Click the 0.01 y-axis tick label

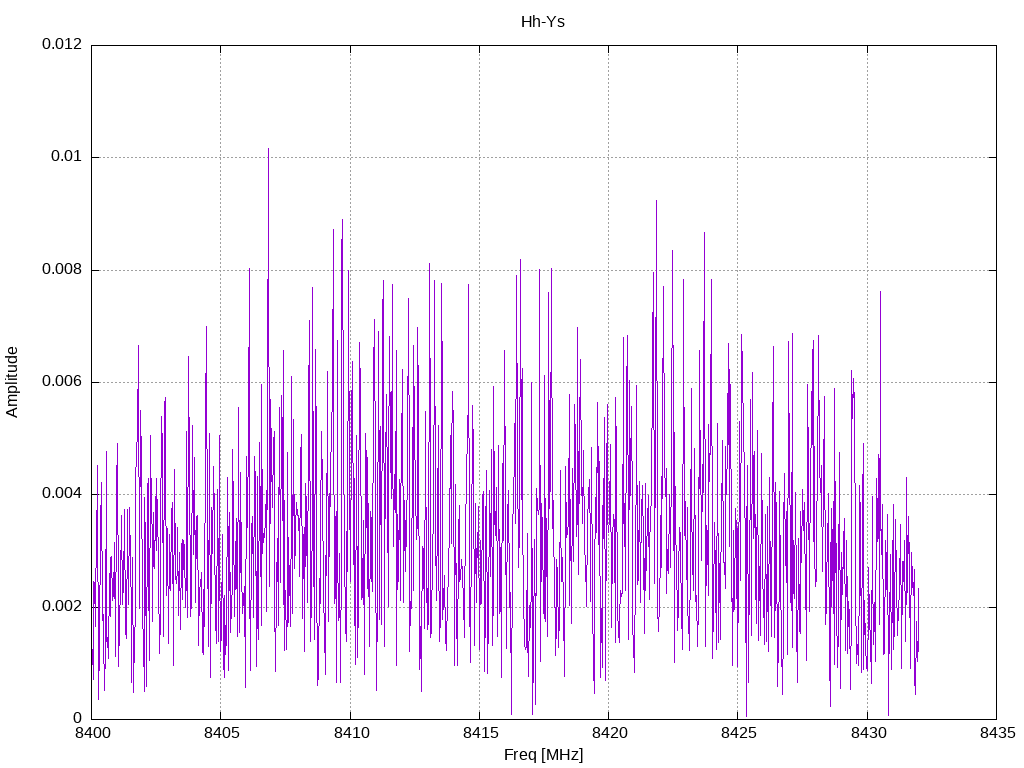pyautogui.click(x=67, y=156)
